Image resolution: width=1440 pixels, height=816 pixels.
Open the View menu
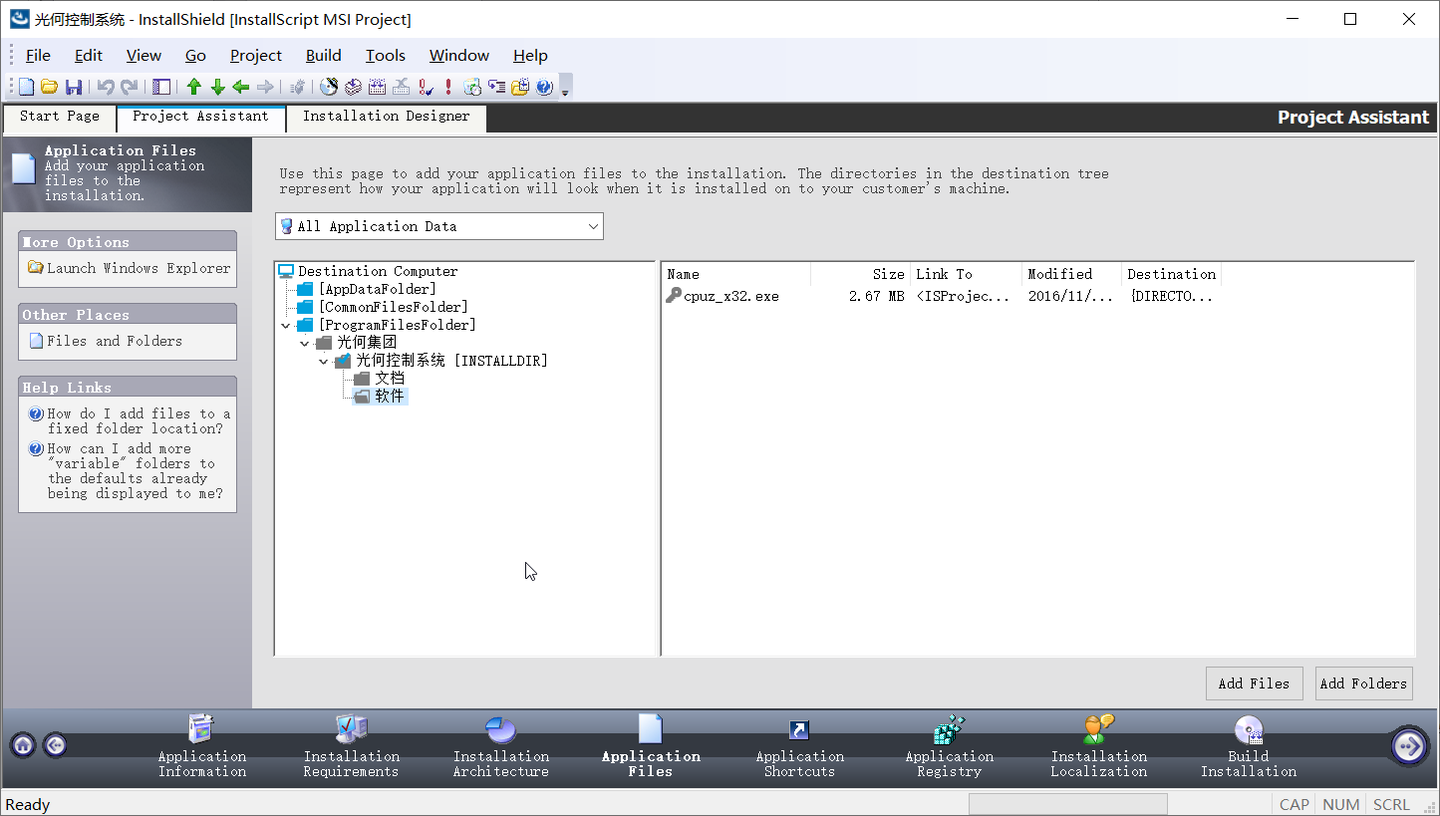click(x=144, y=56)
